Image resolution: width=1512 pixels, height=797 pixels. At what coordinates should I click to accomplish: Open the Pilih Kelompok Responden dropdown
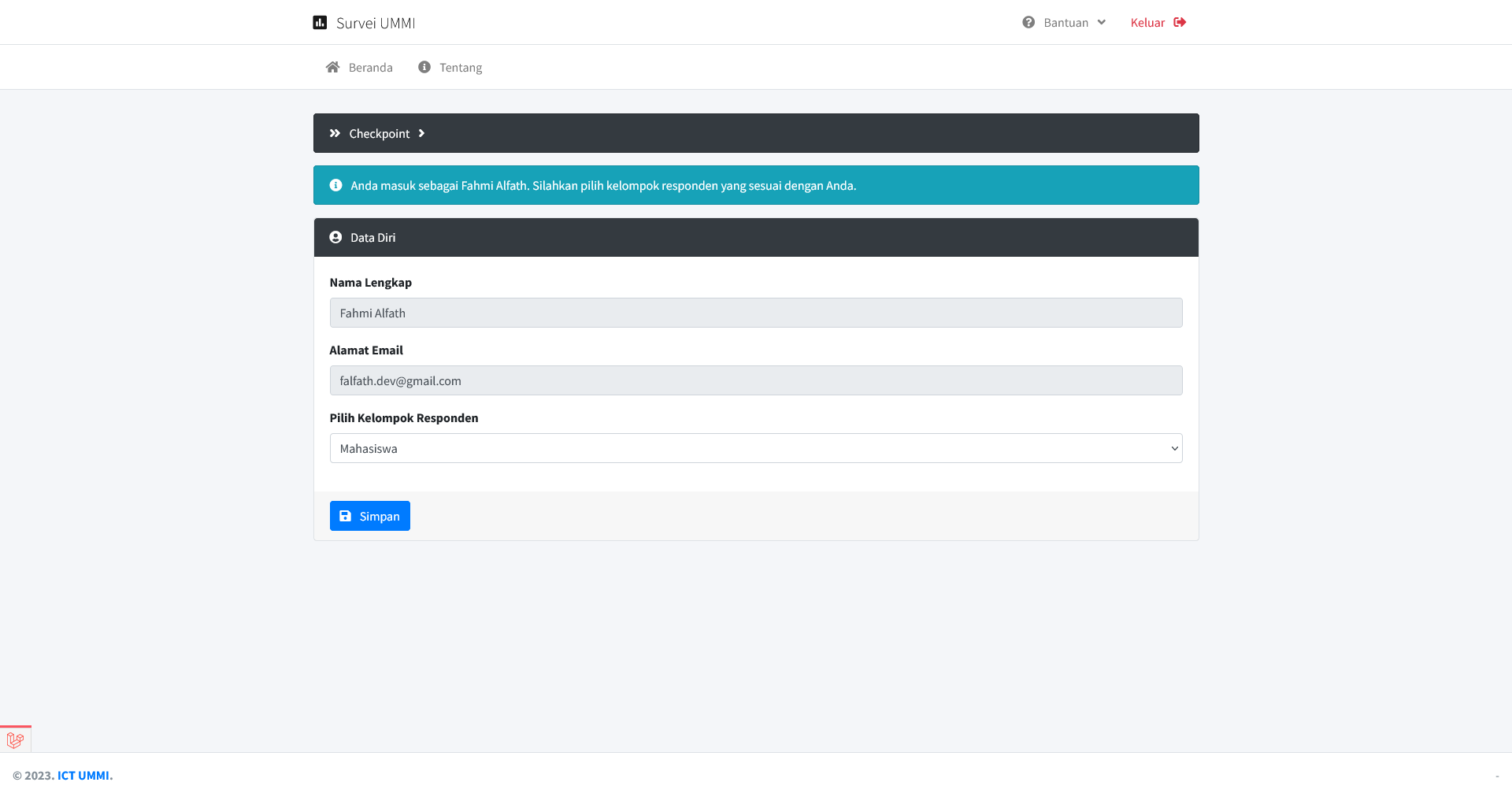755,449
